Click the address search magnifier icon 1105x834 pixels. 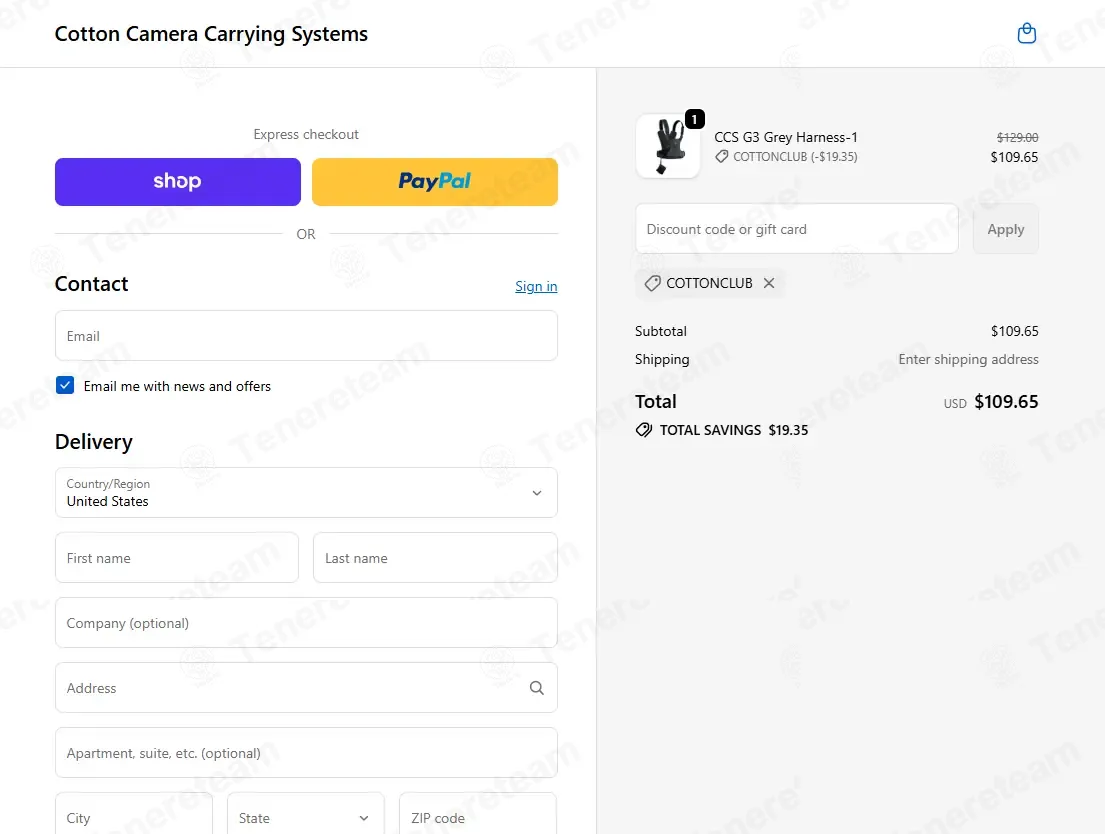(537, 688)
